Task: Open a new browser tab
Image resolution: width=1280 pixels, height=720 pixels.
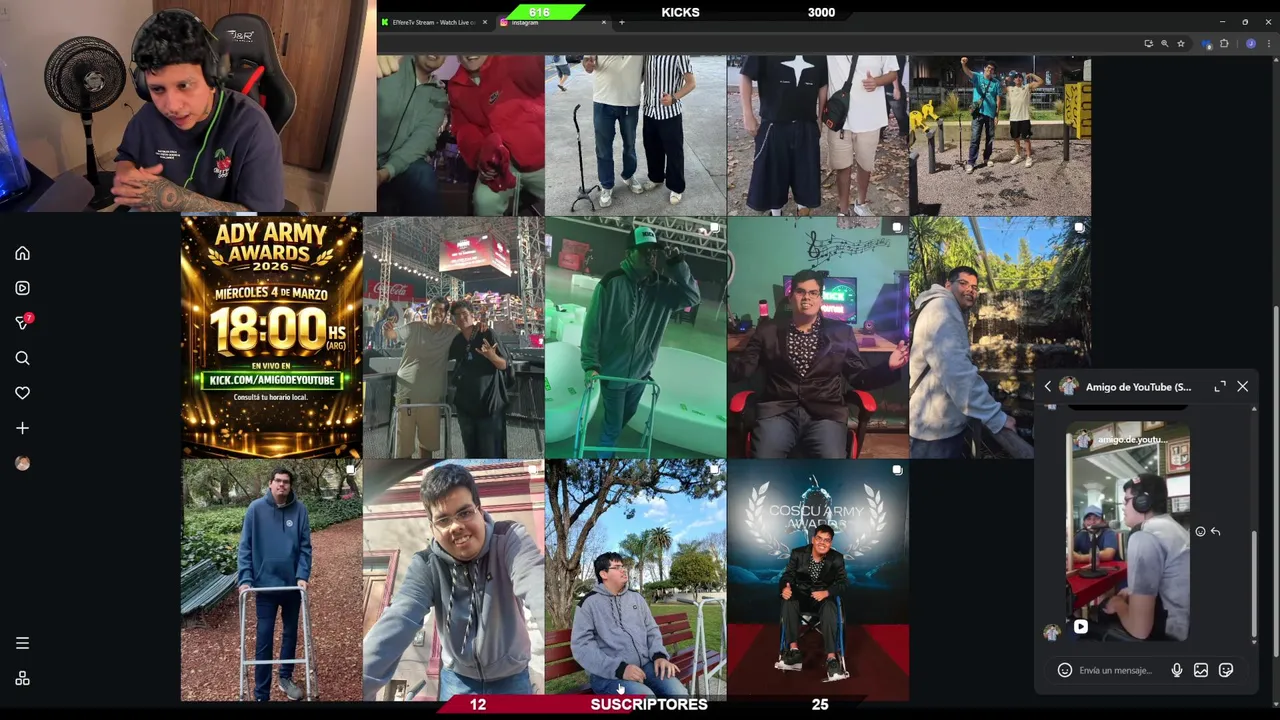Action: 621,22
